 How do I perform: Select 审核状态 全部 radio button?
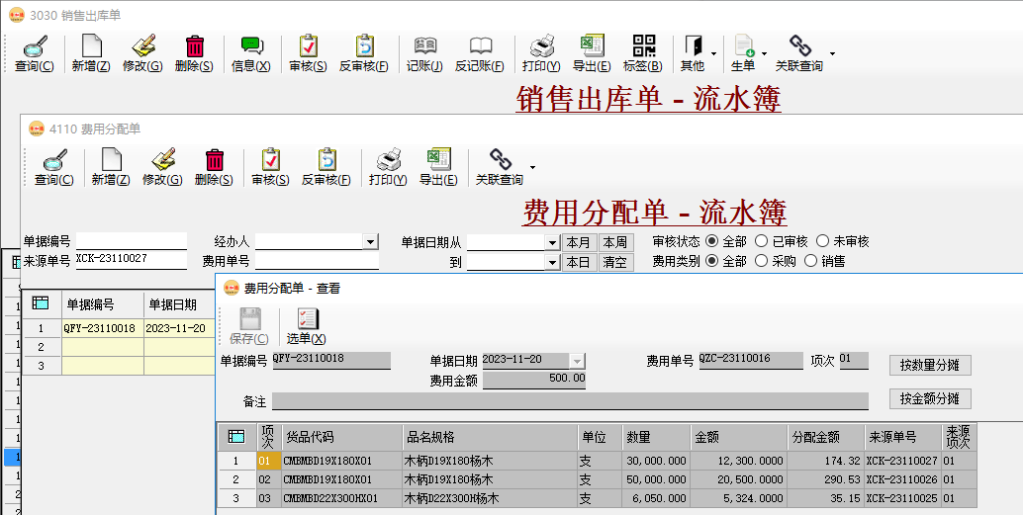point(712,241)
